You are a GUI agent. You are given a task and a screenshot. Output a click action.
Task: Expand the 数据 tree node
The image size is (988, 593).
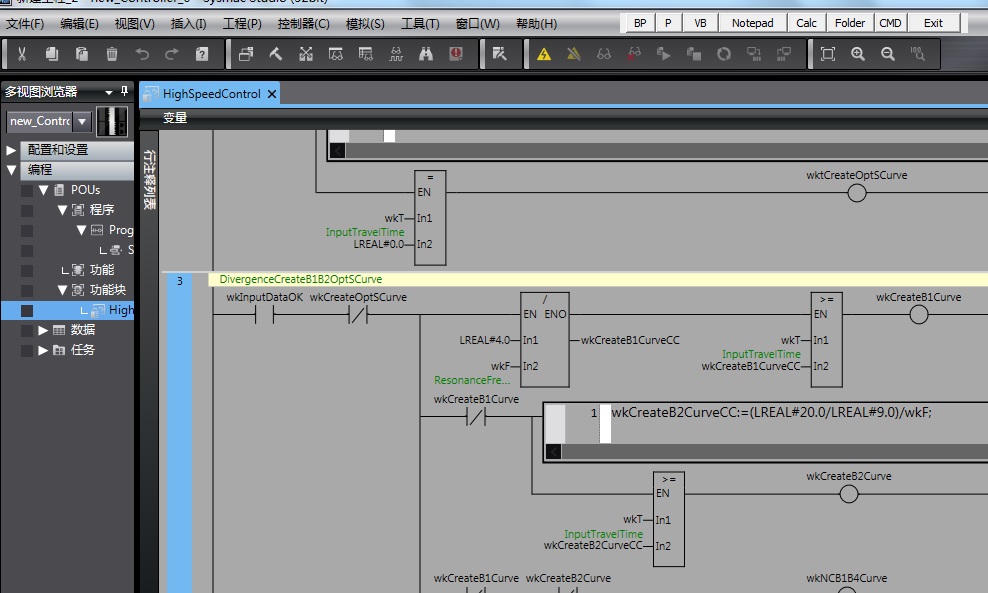pos(43,330)
